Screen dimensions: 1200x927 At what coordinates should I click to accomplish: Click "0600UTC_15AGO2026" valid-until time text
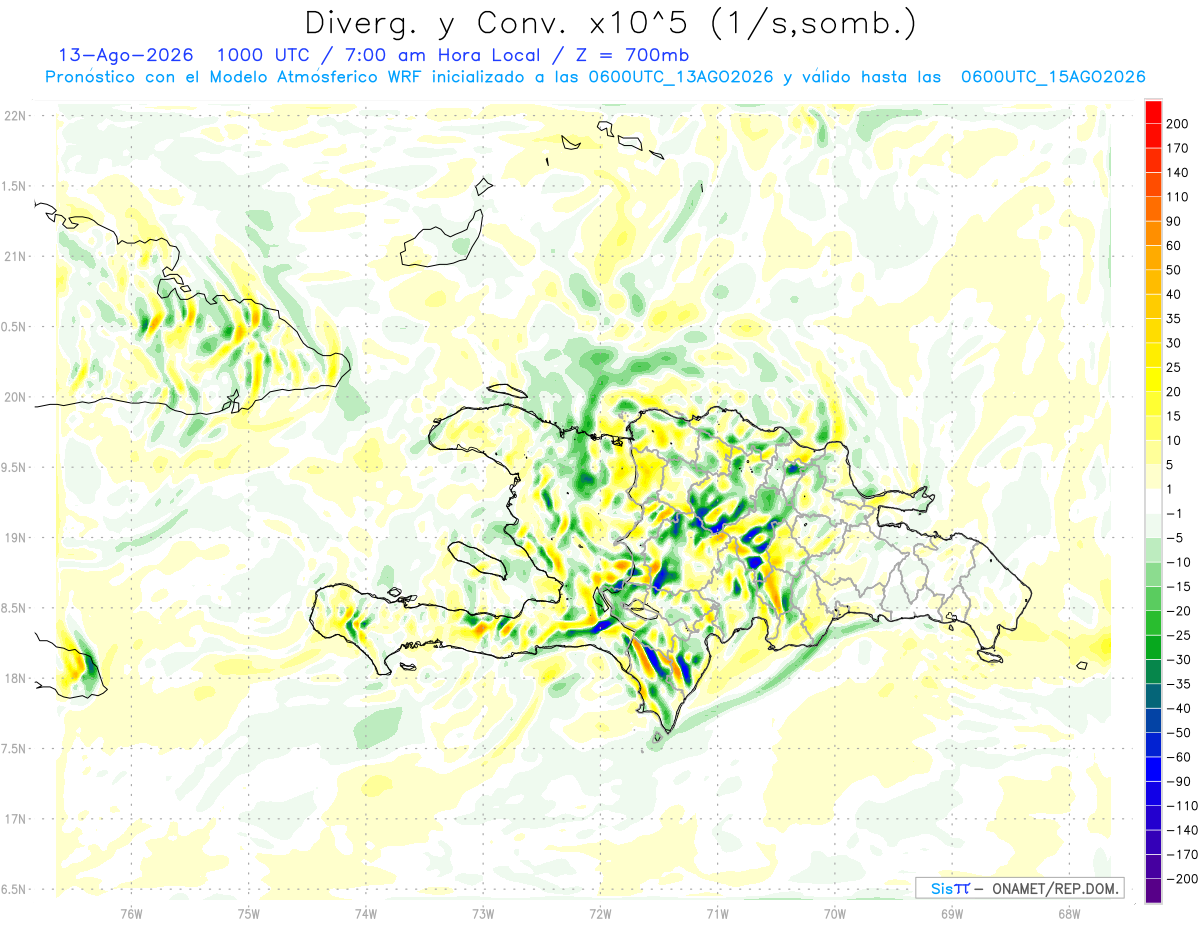(x=1053, y=77)
